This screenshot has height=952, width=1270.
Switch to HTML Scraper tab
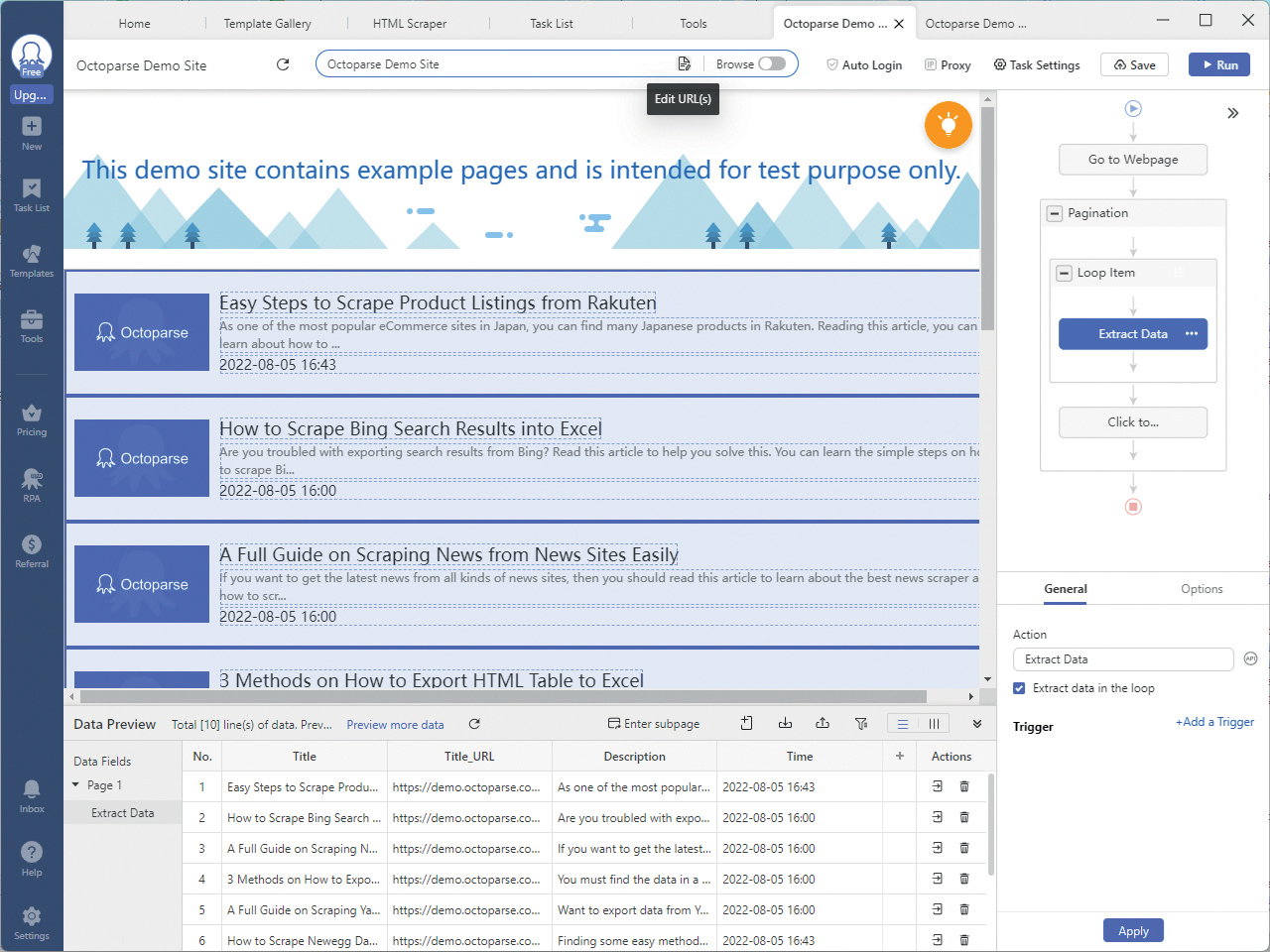pos(410,24)
